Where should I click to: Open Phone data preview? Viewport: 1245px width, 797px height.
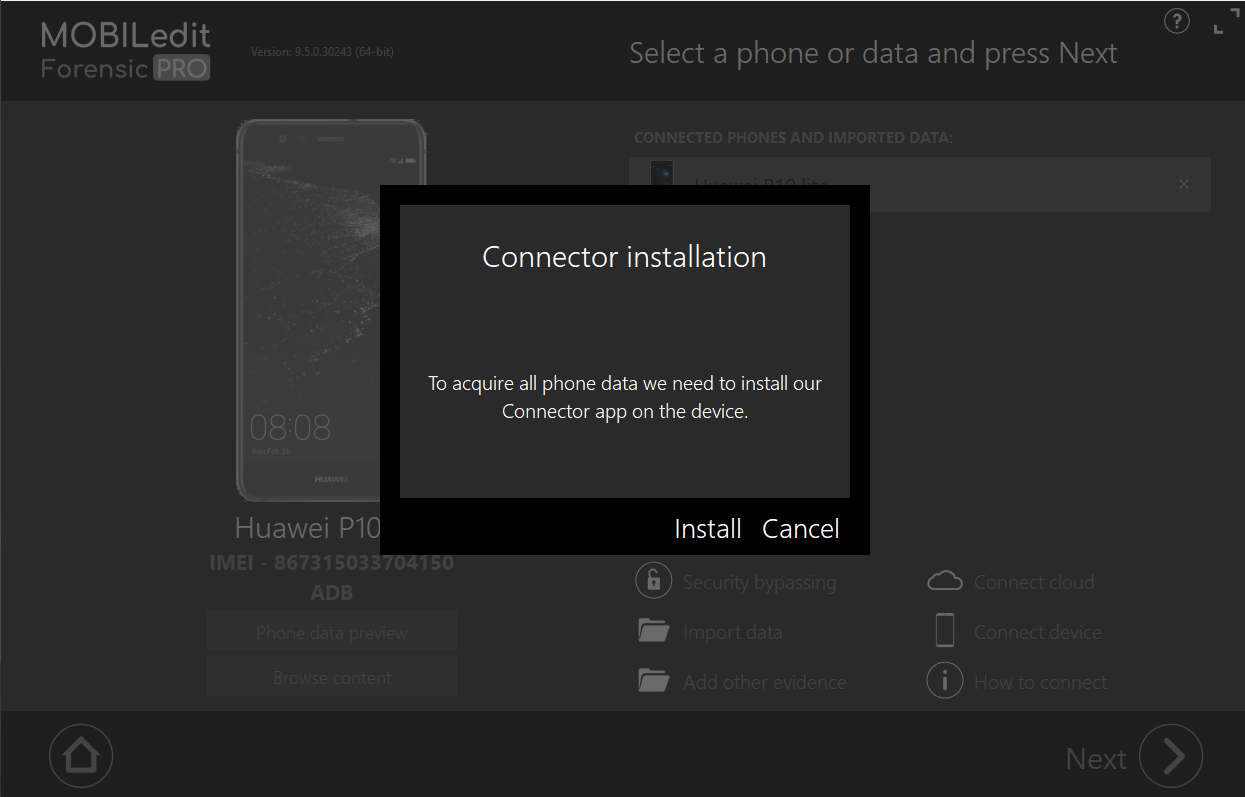tap(332, 632)
